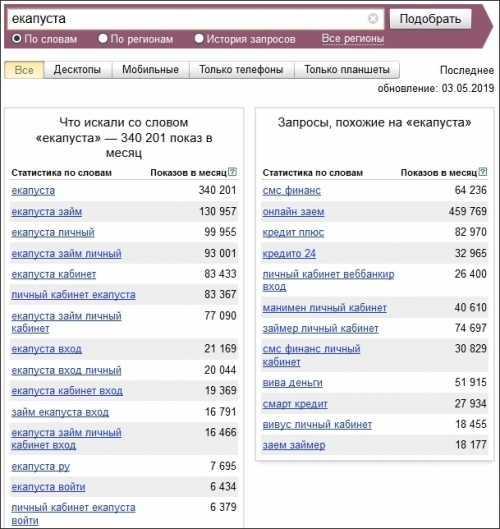
Task: Open личный кабинет екапуста войти link
Action: coord(74,514)
